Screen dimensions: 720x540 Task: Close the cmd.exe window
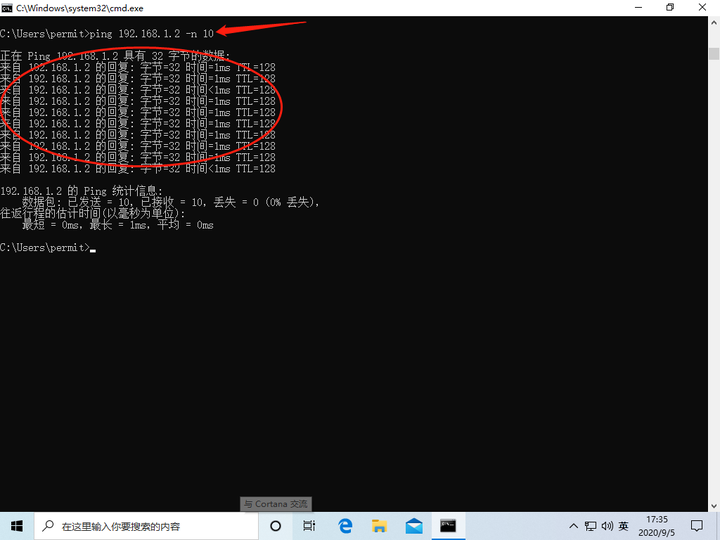[703, 8]
